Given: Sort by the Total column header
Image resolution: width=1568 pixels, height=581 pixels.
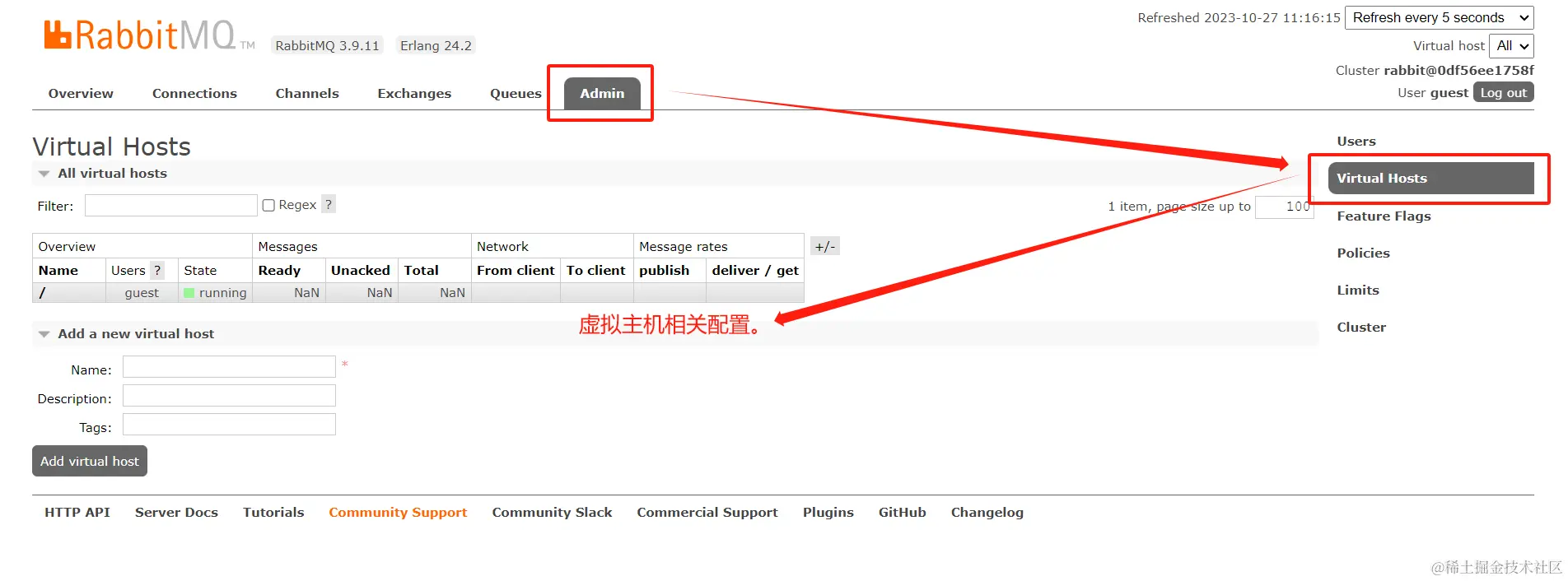Looking at the screenshot, I should 421,270.
